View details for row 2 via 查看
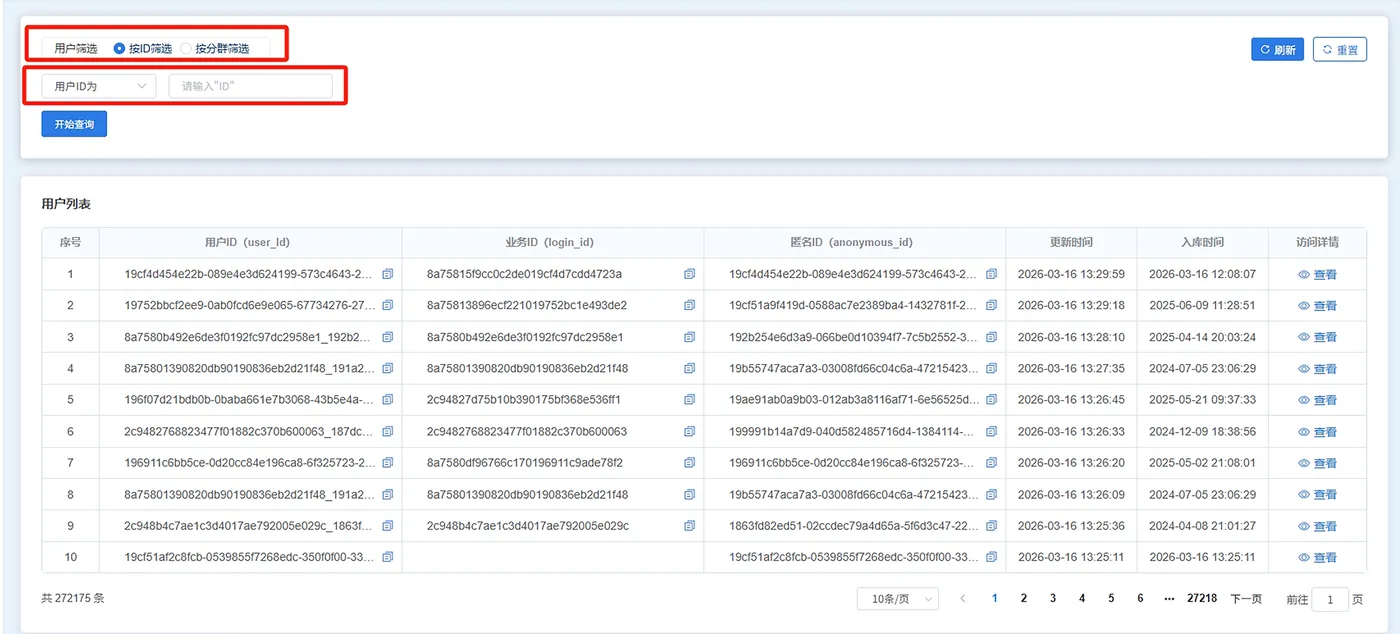 point(1317,306)
